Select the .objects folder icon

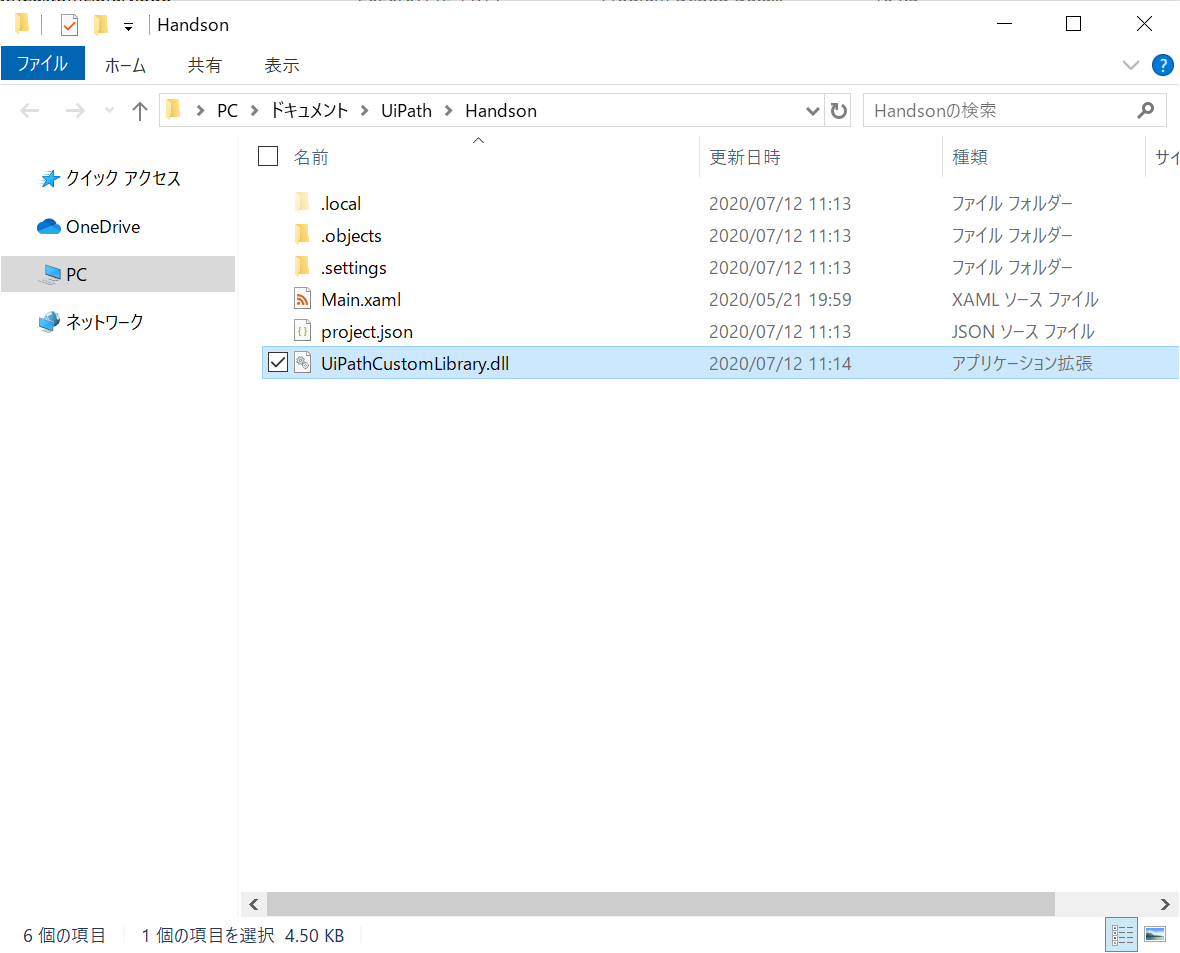point(302,235)
